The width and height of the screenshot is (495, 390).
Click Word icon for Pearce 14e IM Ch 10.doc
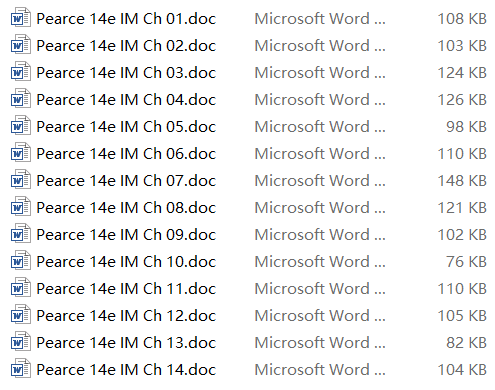21,261
